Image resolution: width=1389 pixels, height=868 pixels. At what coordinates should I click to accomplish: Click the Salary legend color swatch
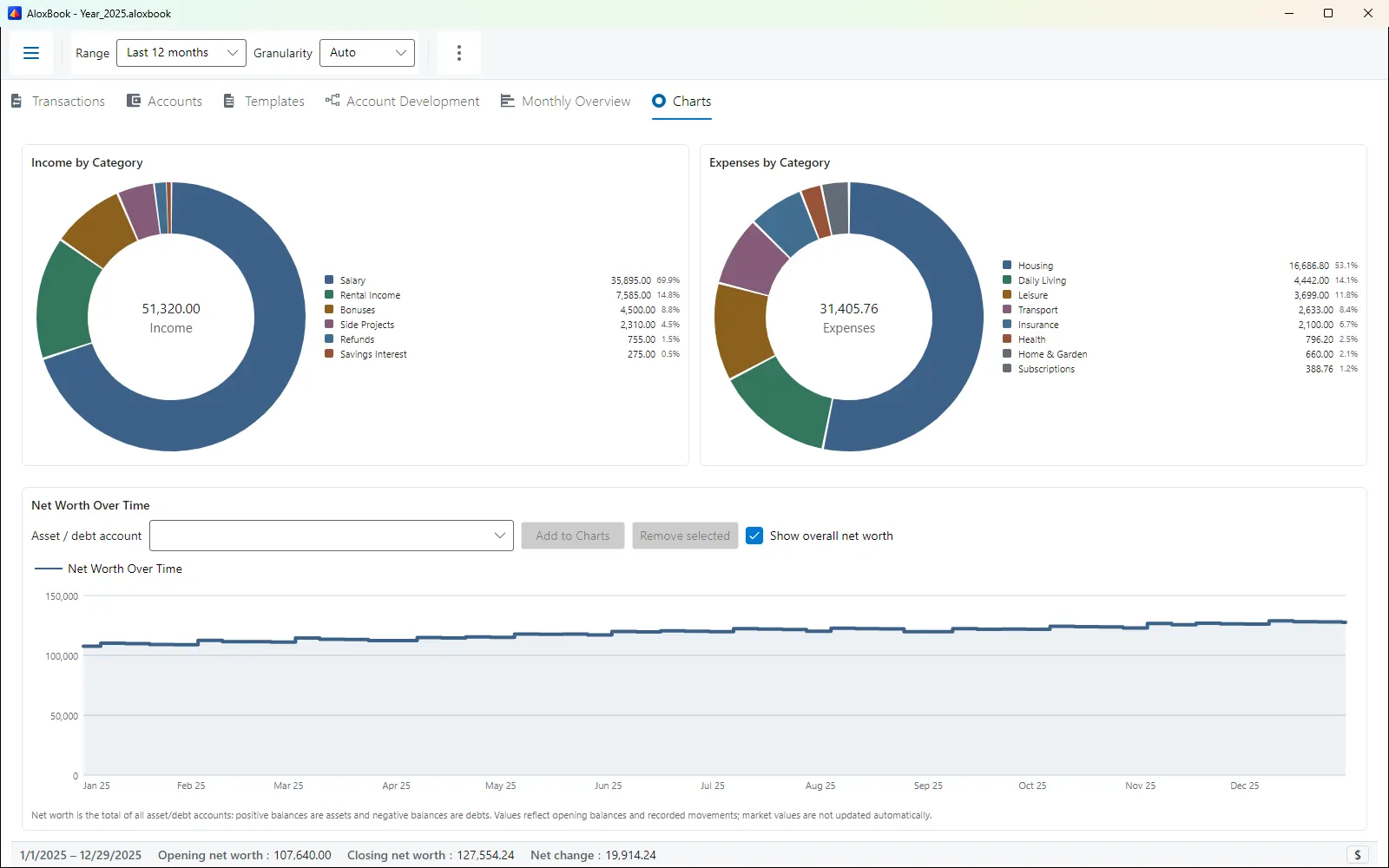tap(329, 279)
